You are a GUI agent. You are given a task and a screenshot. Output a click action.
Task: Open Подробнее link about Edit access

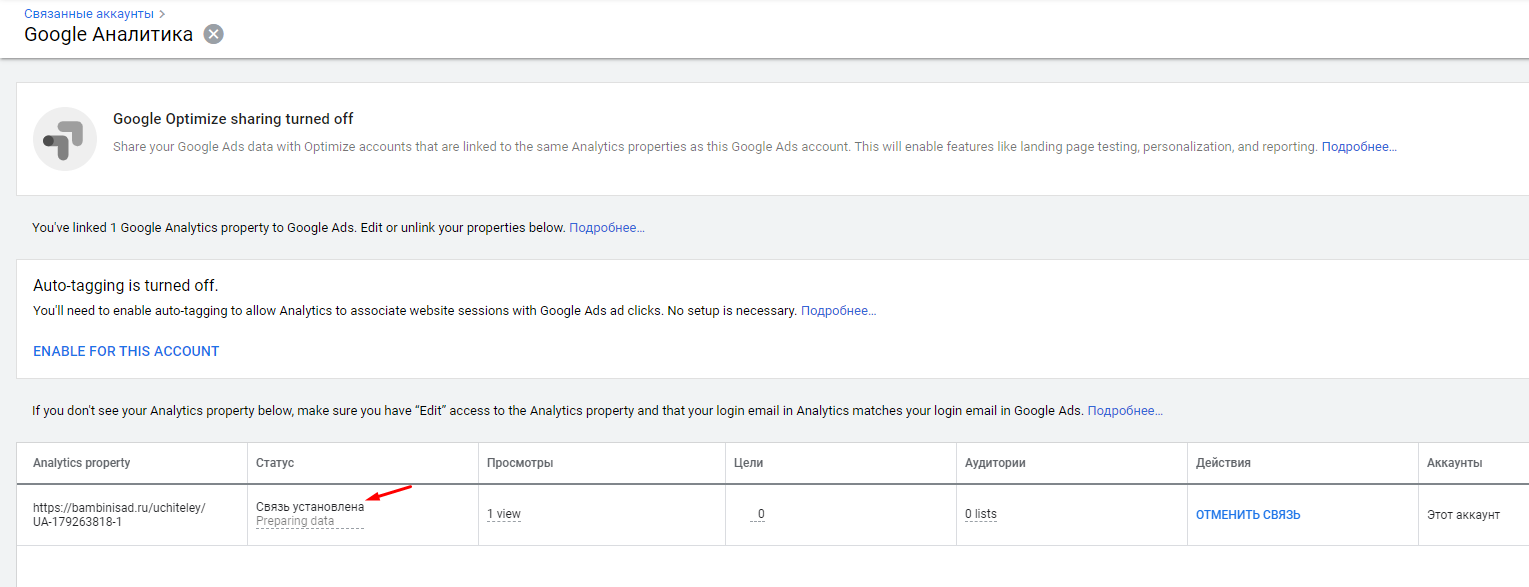pyautogui.click(x=1125, y=411)
